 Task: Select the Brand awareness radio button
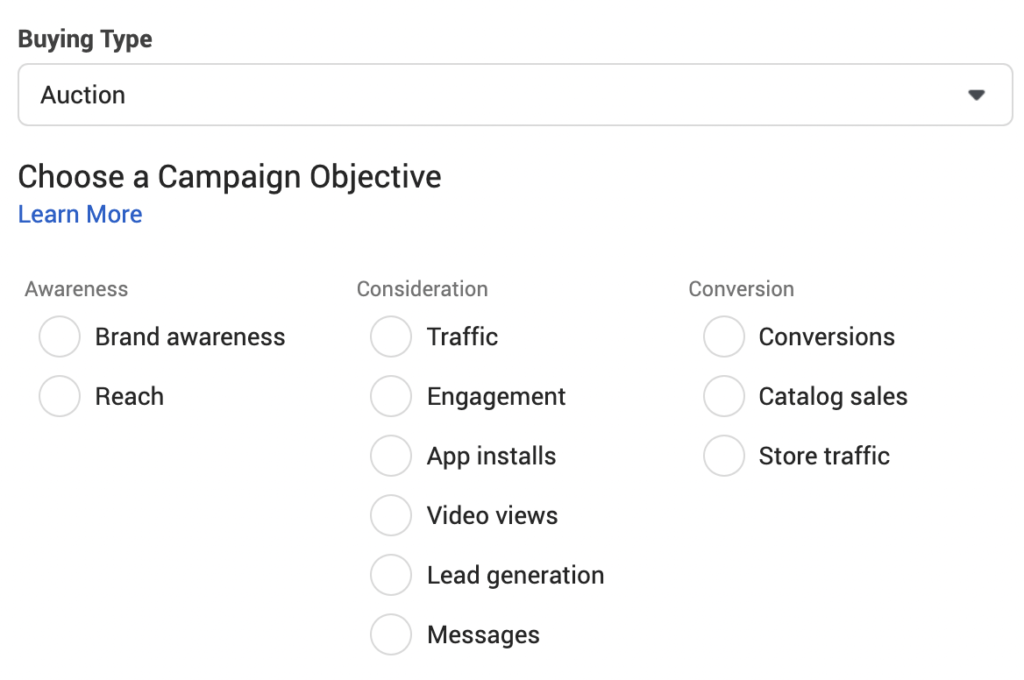click(59, 337)
